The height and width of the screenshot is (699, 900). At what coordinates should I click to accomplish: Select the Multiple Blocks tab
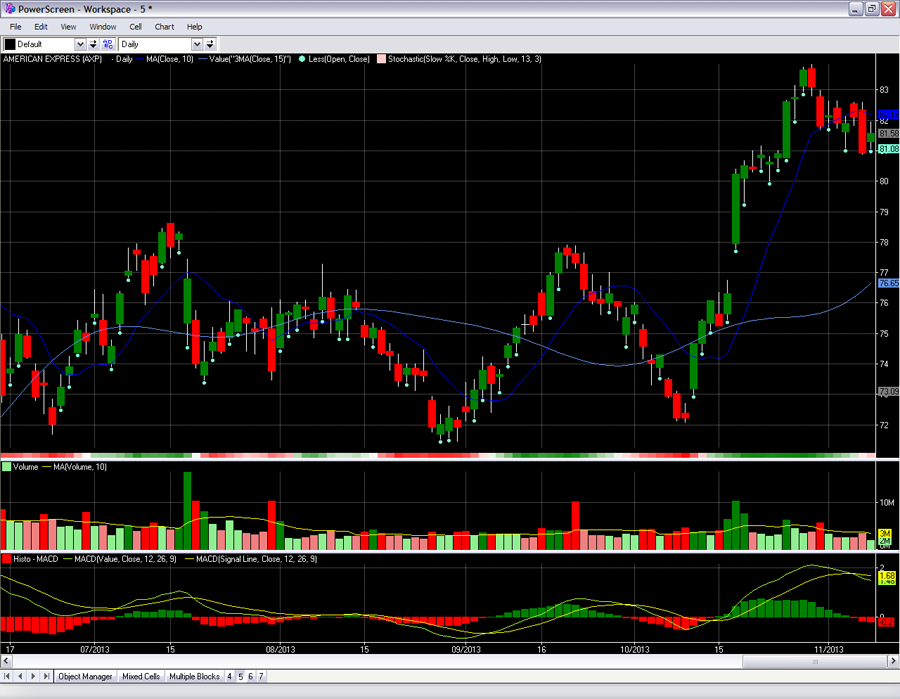pyautogui.click(x=194, y=677)
